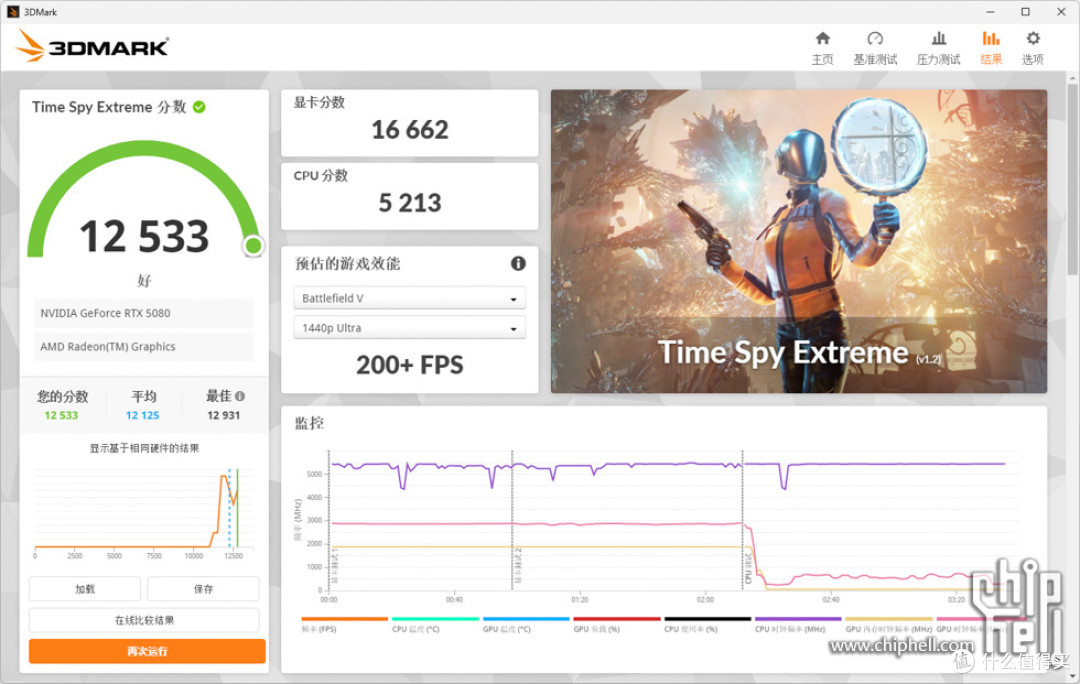Open the Home (主页) tab
Viewport: 1080px width, 684px height.
click(822, 48)
